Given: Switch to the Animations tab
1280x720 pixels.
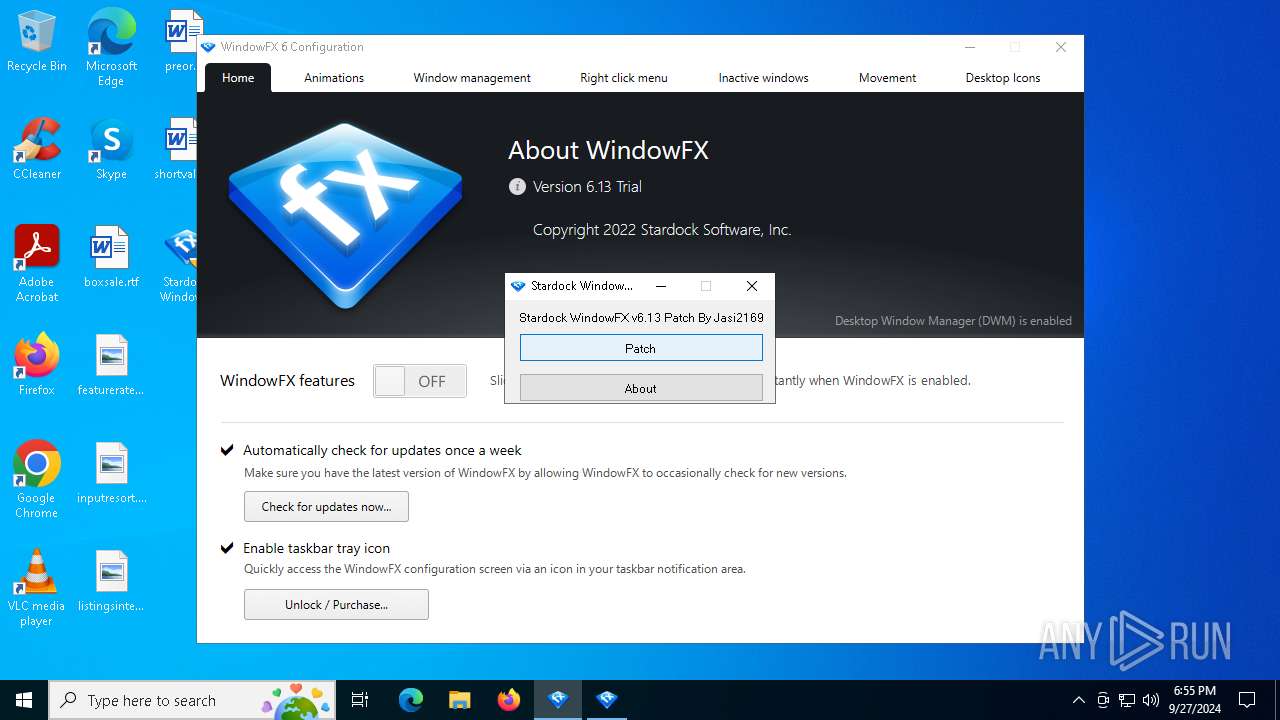Looking at the screenshot, I should (x=334, y=78).
